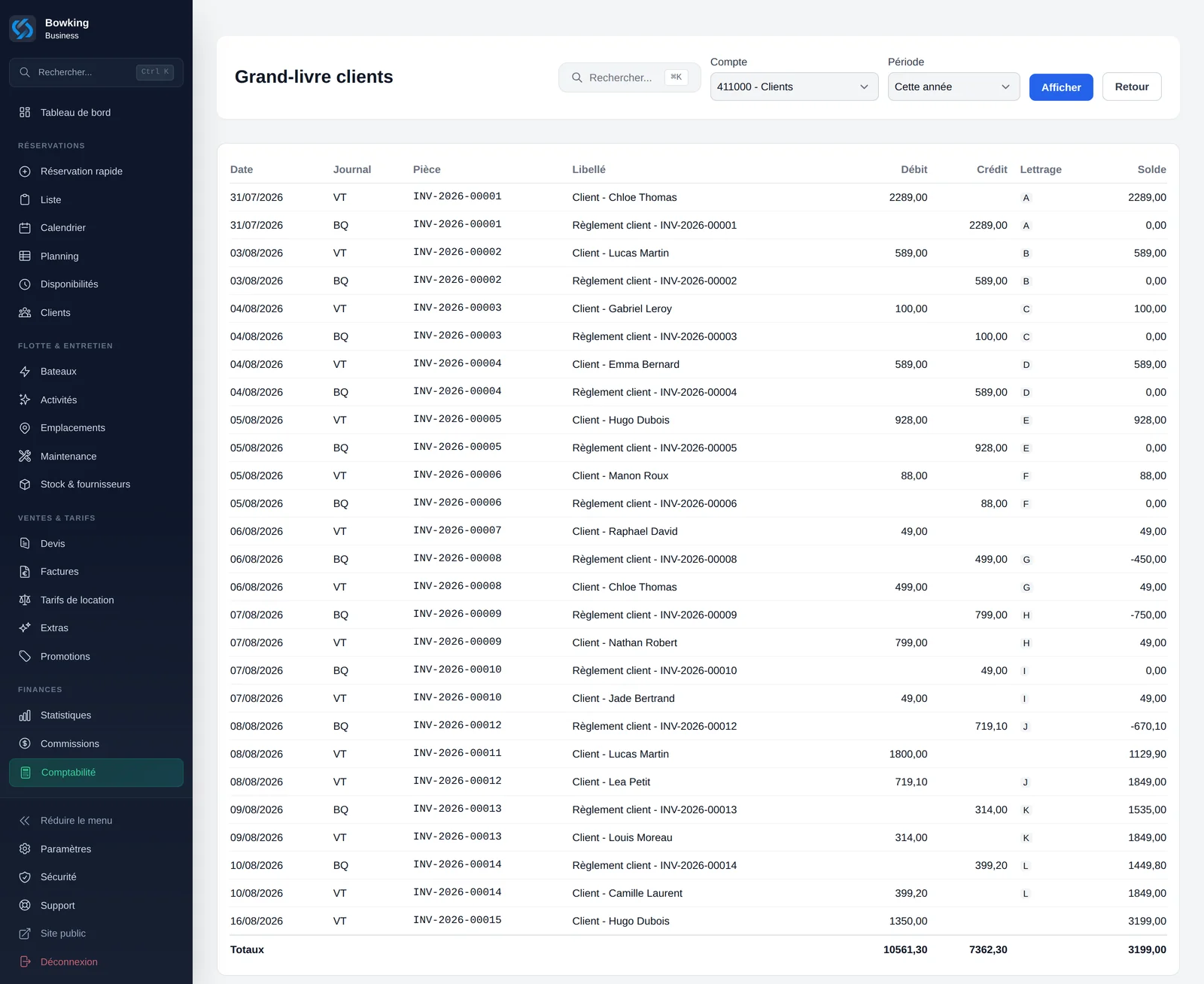The image size is (1204, 984).
Task: Click the Promotions tag icon
Action: pos(25,657)
